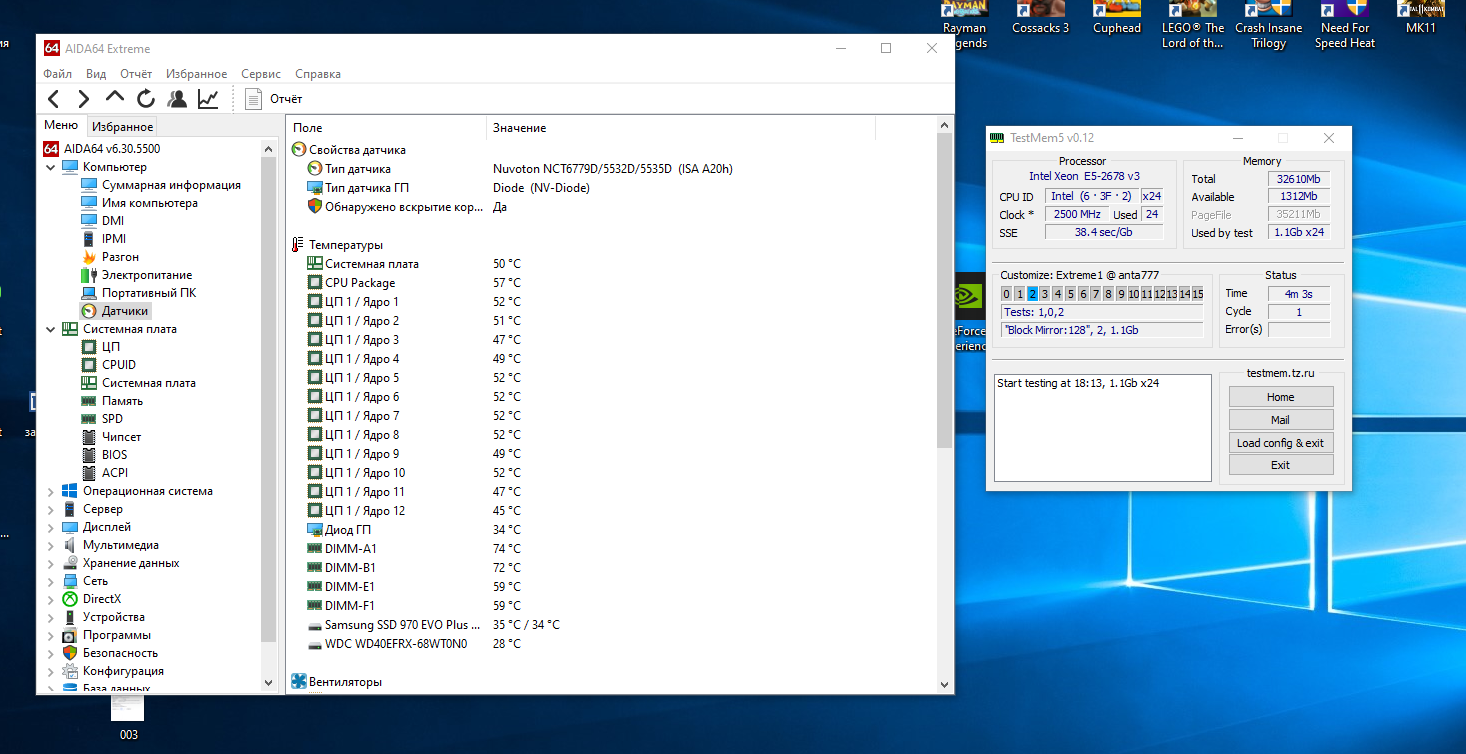Select the Разгон flame item
This screenshot has height=754, width=1466.
120,257
